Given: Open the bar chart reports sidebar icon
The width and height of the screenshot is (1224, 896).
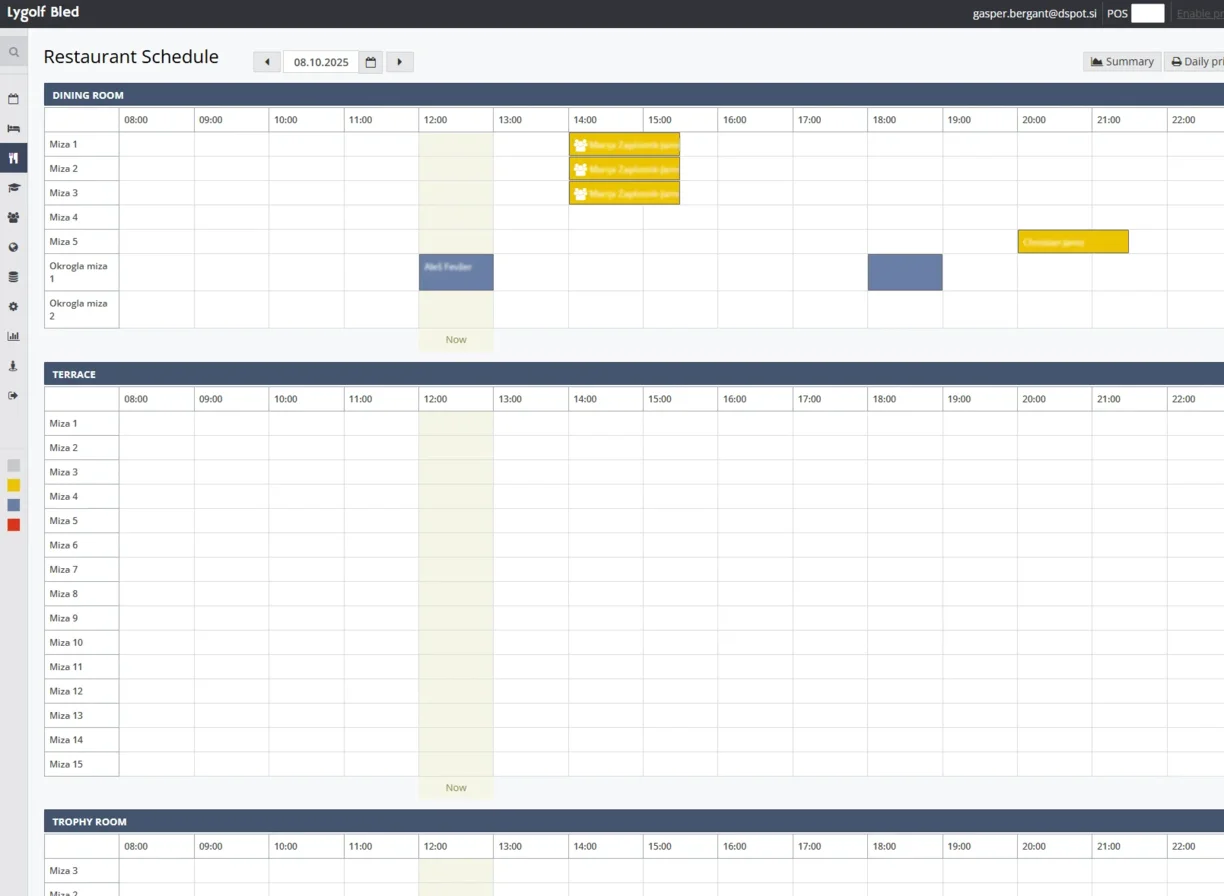Looking at the screenshot, I should pos(14,336).
